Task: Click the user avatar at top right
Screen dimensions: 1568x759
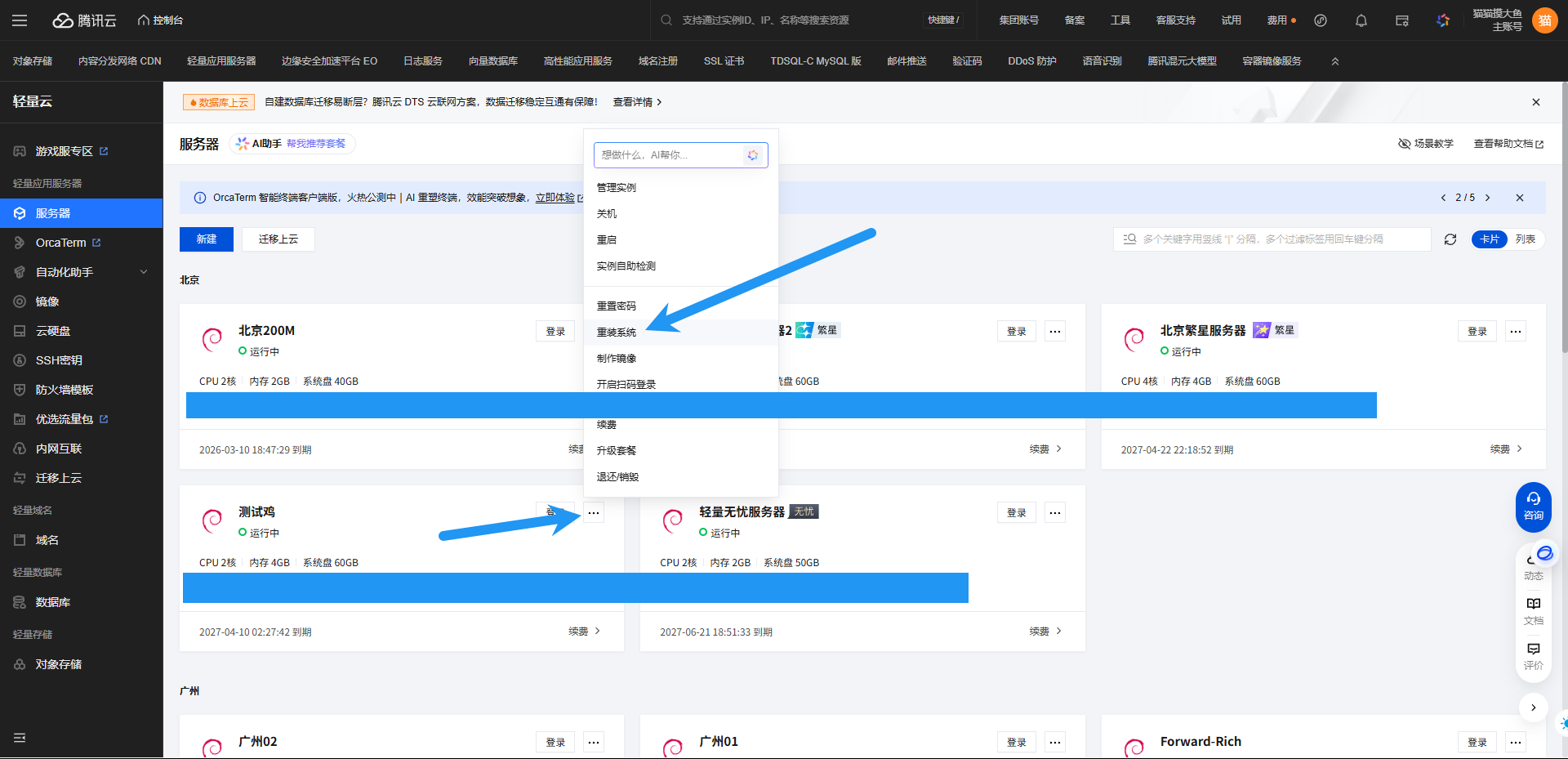Action: pos(1544,20)
